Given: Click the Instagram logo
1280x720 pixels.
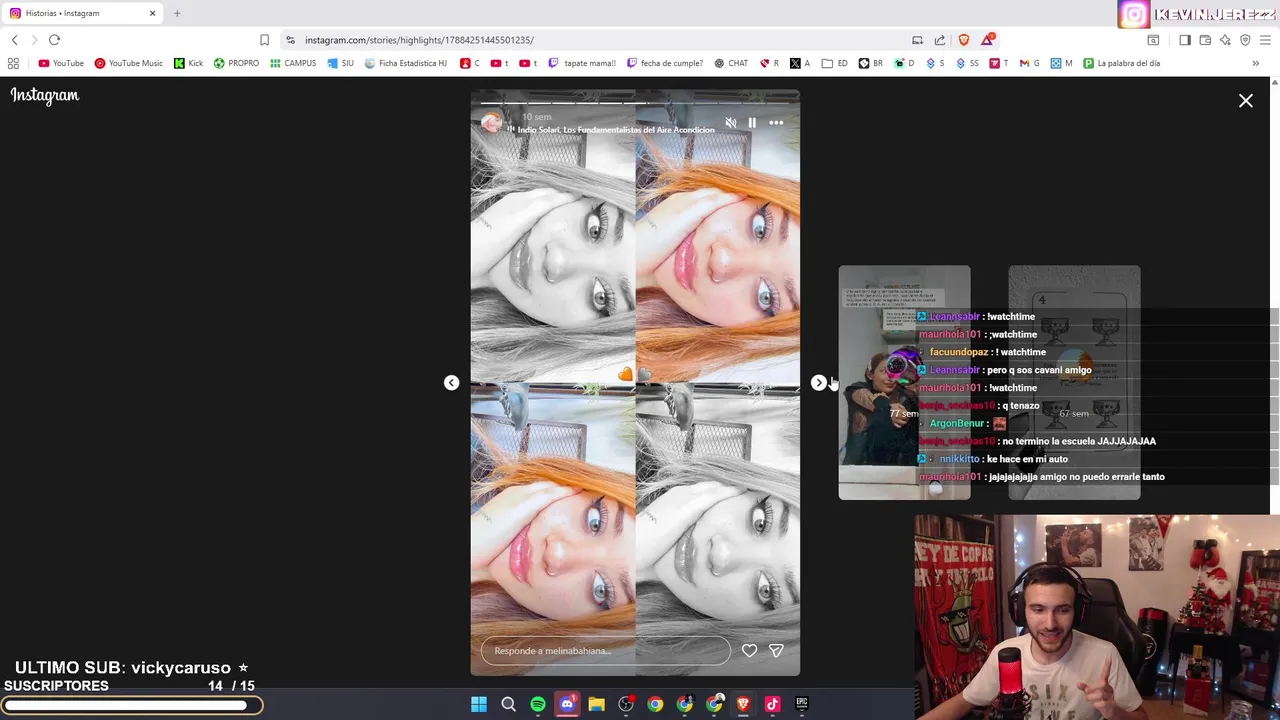Looking at the screenshot, I should pos(45,95).
